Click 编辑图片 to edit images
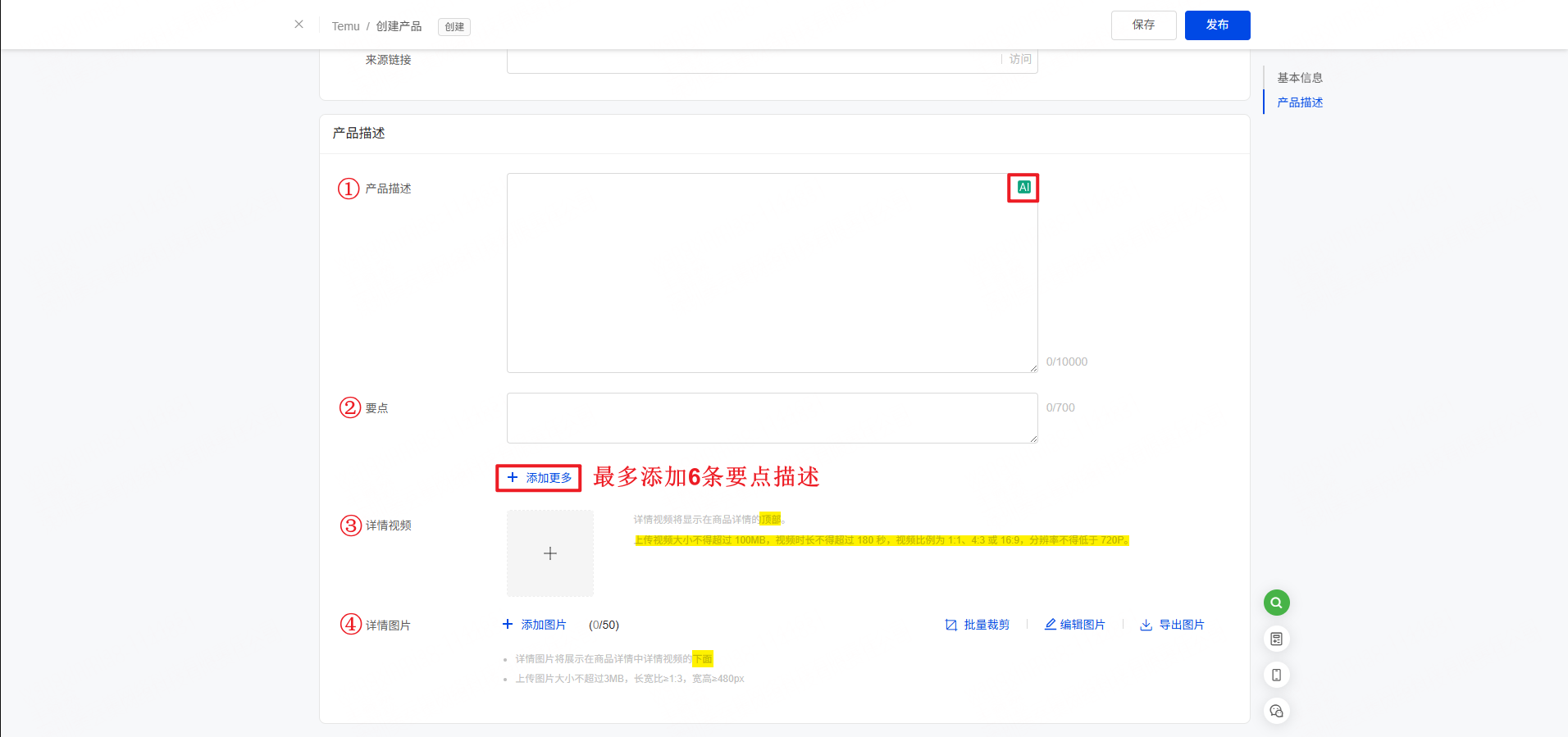 [x=1074, y=625]
